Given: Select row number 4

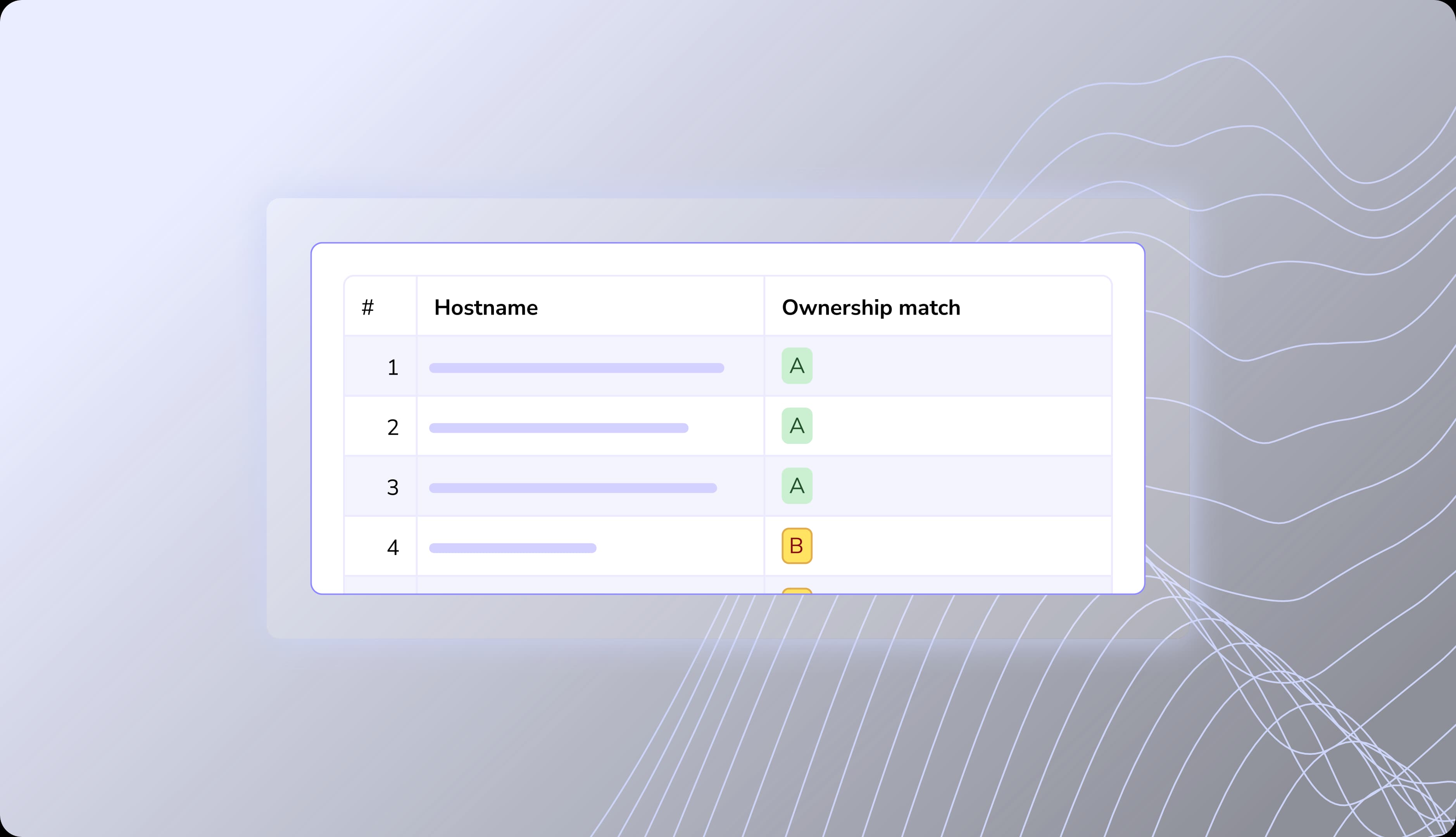Looking at the screenshot, I should coord(393,547).
